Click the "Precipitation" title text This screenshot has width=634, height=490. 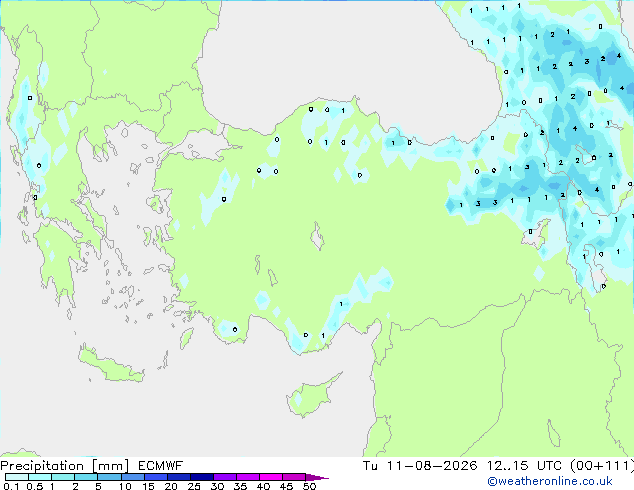[42, 466]
